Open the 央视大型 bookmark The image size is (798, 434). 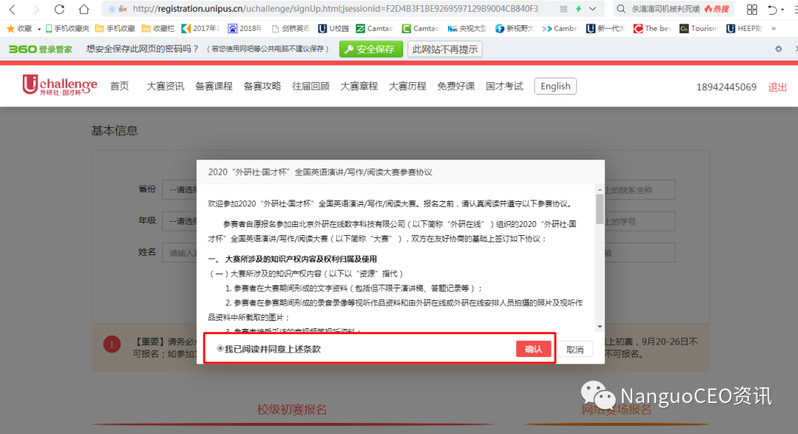coord(467,28)
